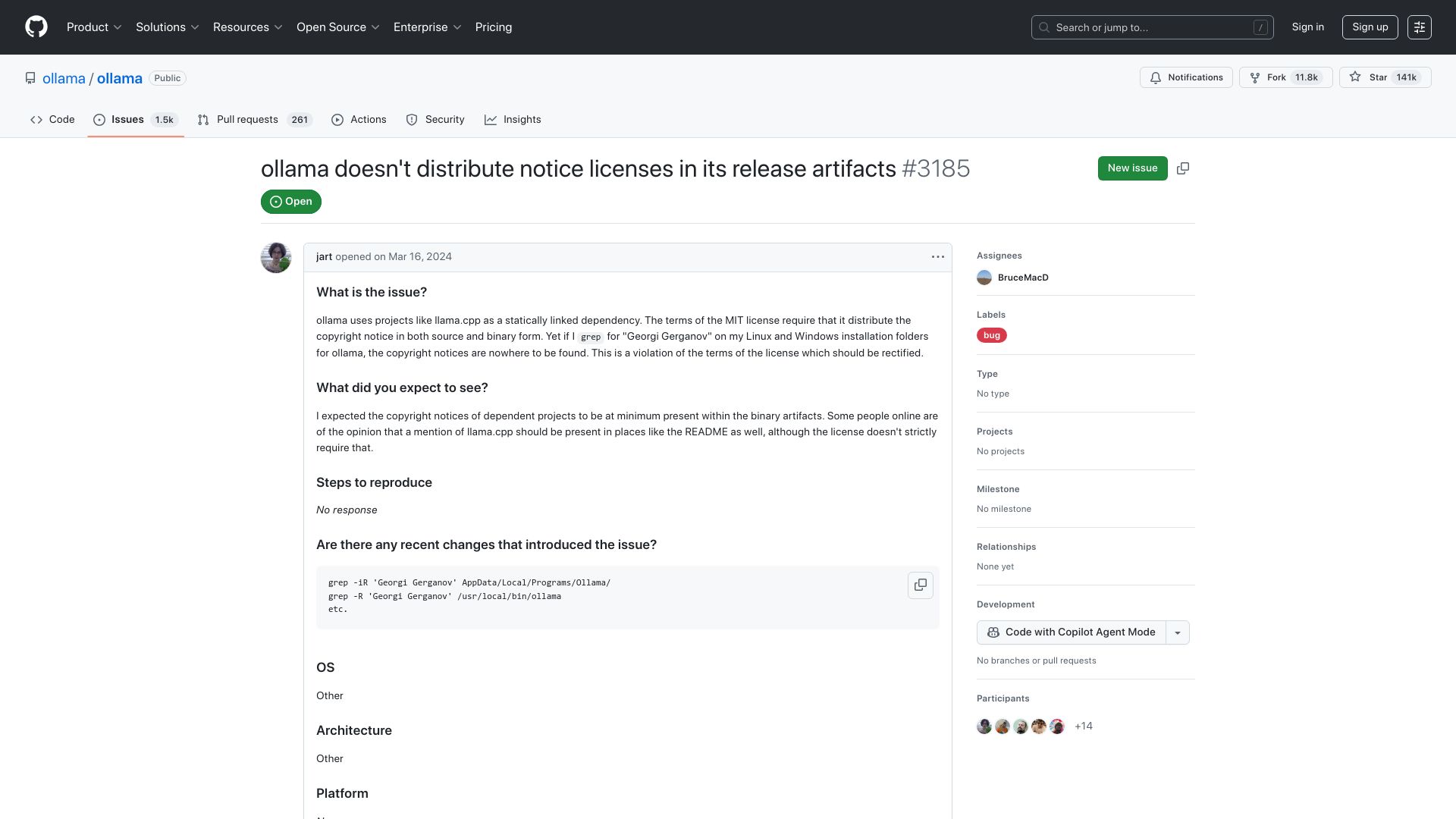Select the red bug label
1456x819 pixels.
click(992, 335)
